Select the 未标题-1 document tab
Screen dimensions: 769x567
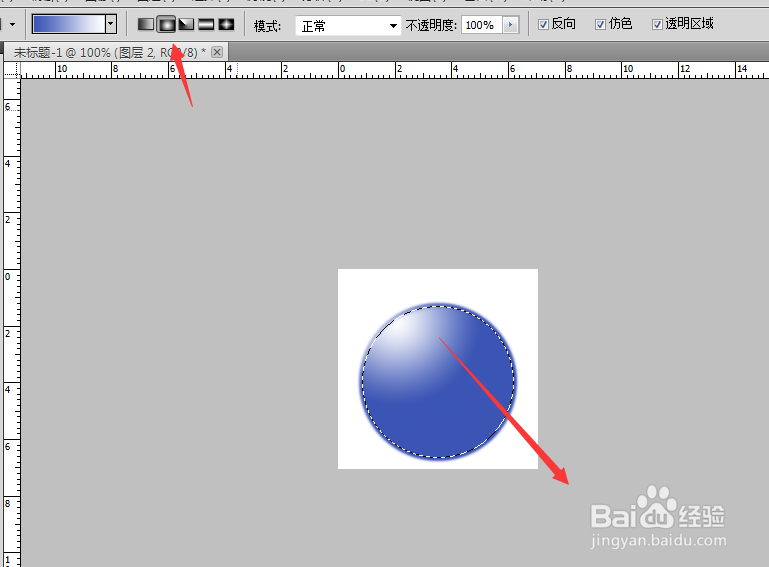point(115,52)
